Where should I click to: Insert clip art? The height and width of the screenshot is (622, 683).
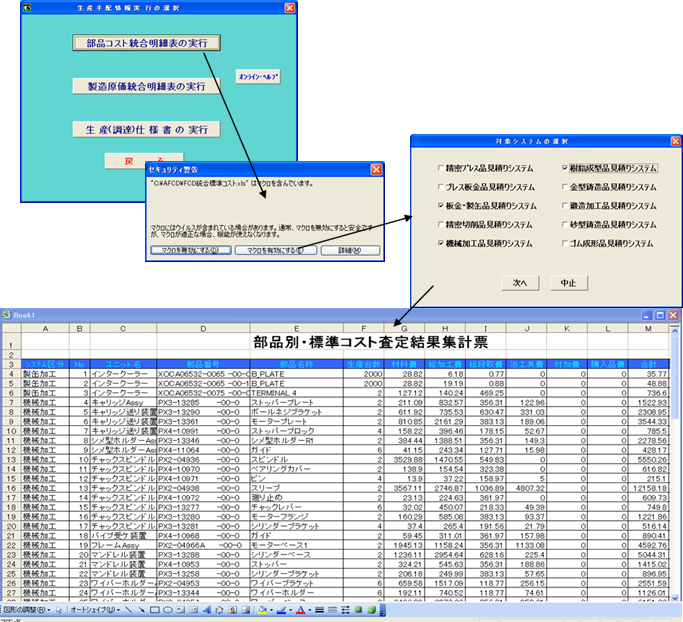pyautogui.click(x=233, y=610)
